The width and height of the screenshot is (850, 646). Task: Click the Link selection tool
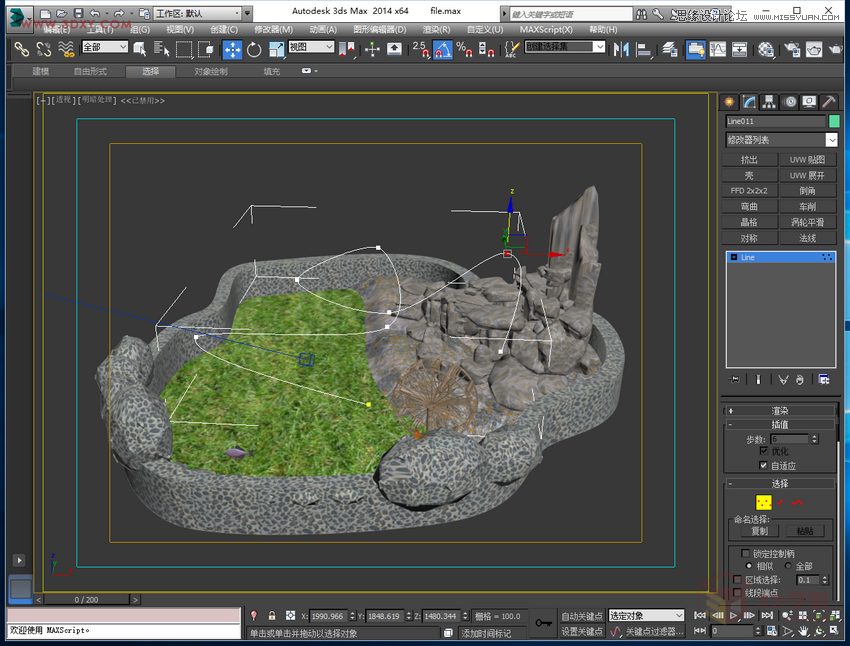point(20,49)
